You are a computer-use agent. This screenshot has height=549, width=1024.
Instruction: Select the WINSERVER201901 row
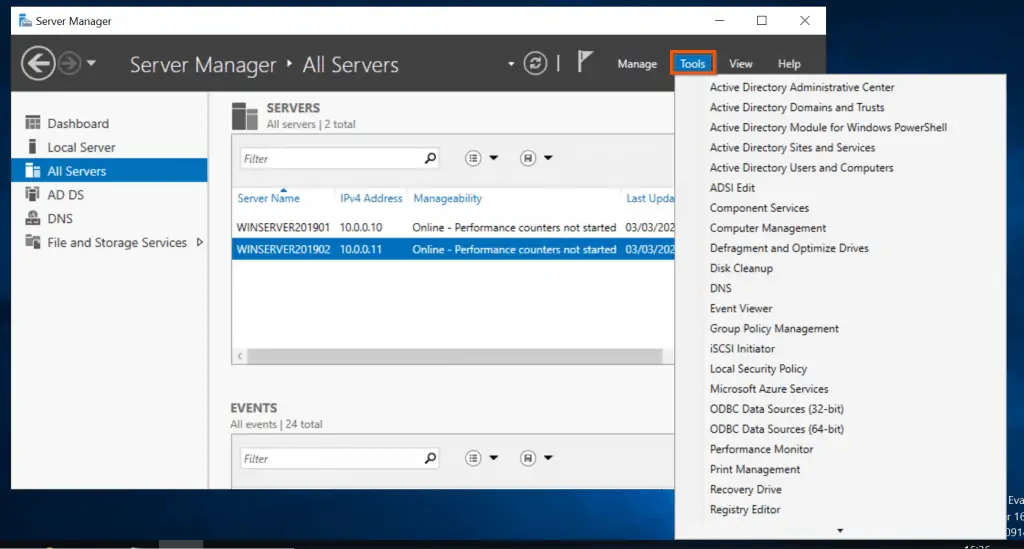click(453, 227)
